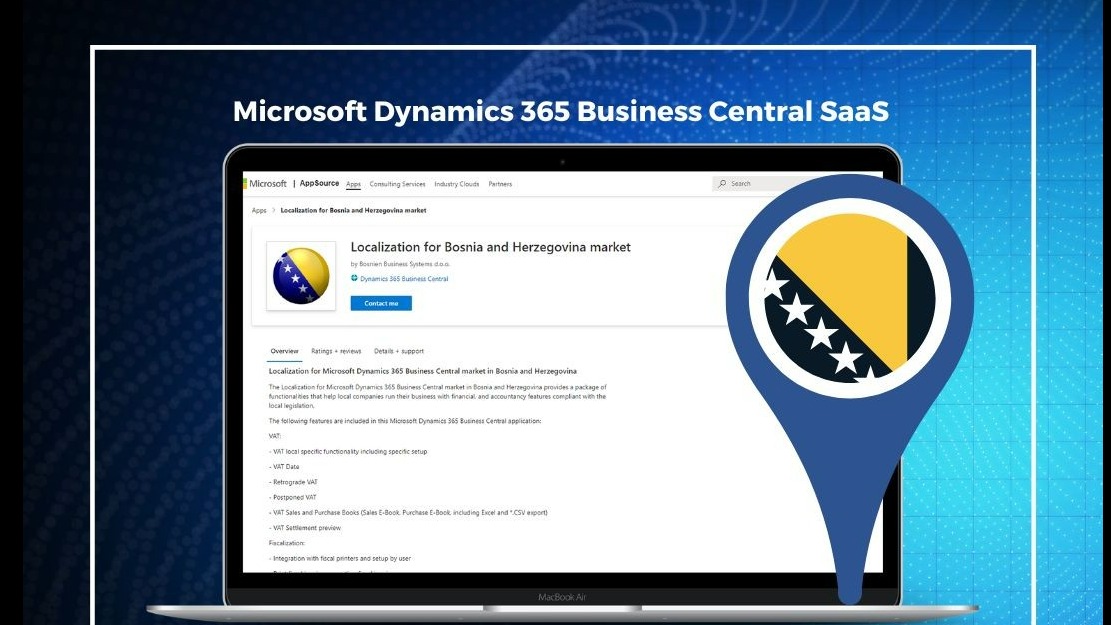Click 'by Bosnien Business Systems d.o.o.' publisher text
Image resolution: width=1111 pixels, height=625 pixels.
pyautogui.click(x=400, y=264)
